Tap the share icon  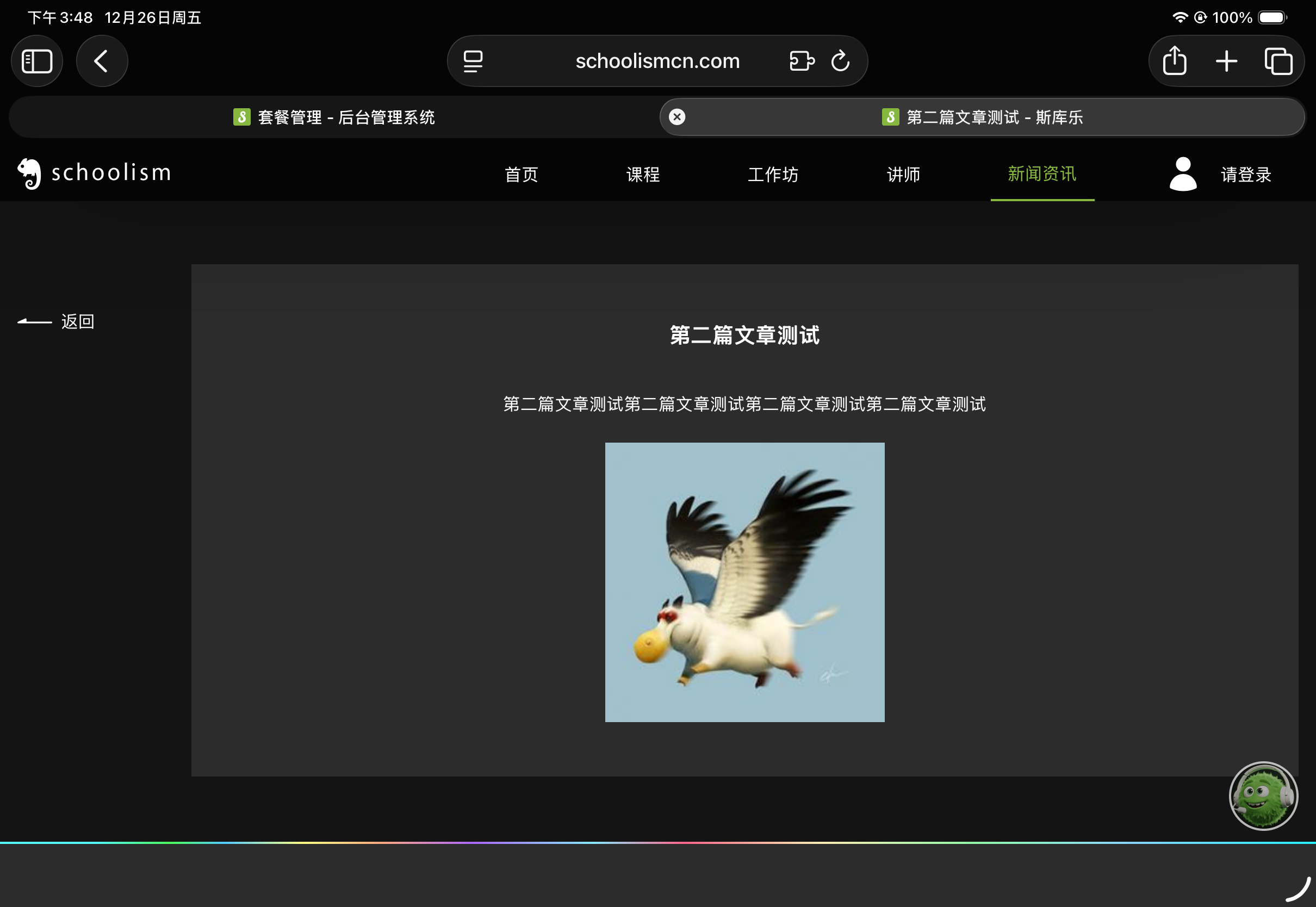pos(1175,61)
